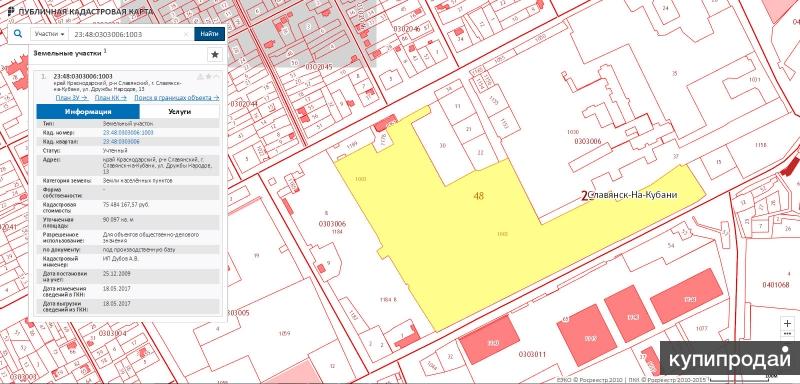Click the Public Cadastral Map logo icon
This screenshot has height=384, width=800.
point(11,11)
